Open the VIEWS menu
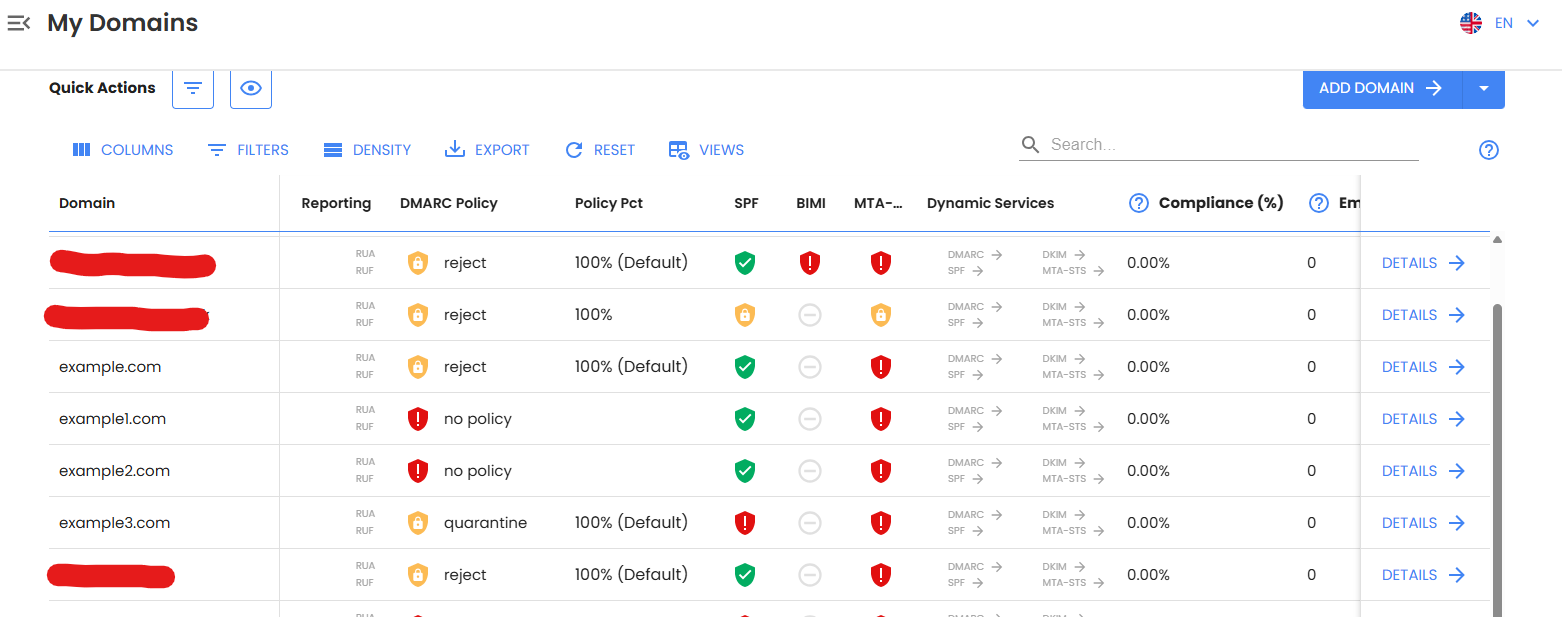1562x617 pixels. pyautogui.click(x=706, y=150)
